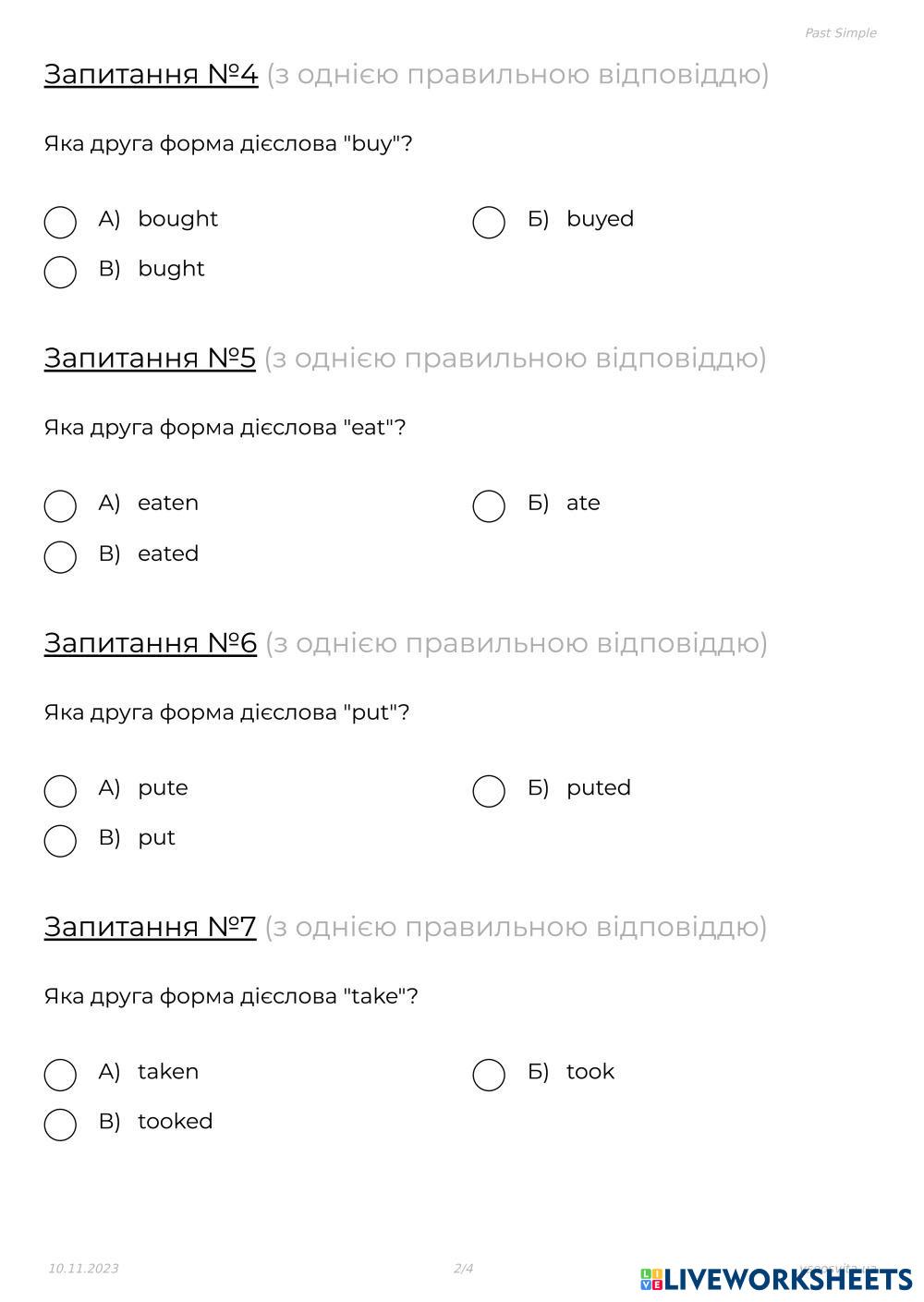Click the "Past Simple" header text
Viewport: 924px width, 1302px height.
point(840,33)
